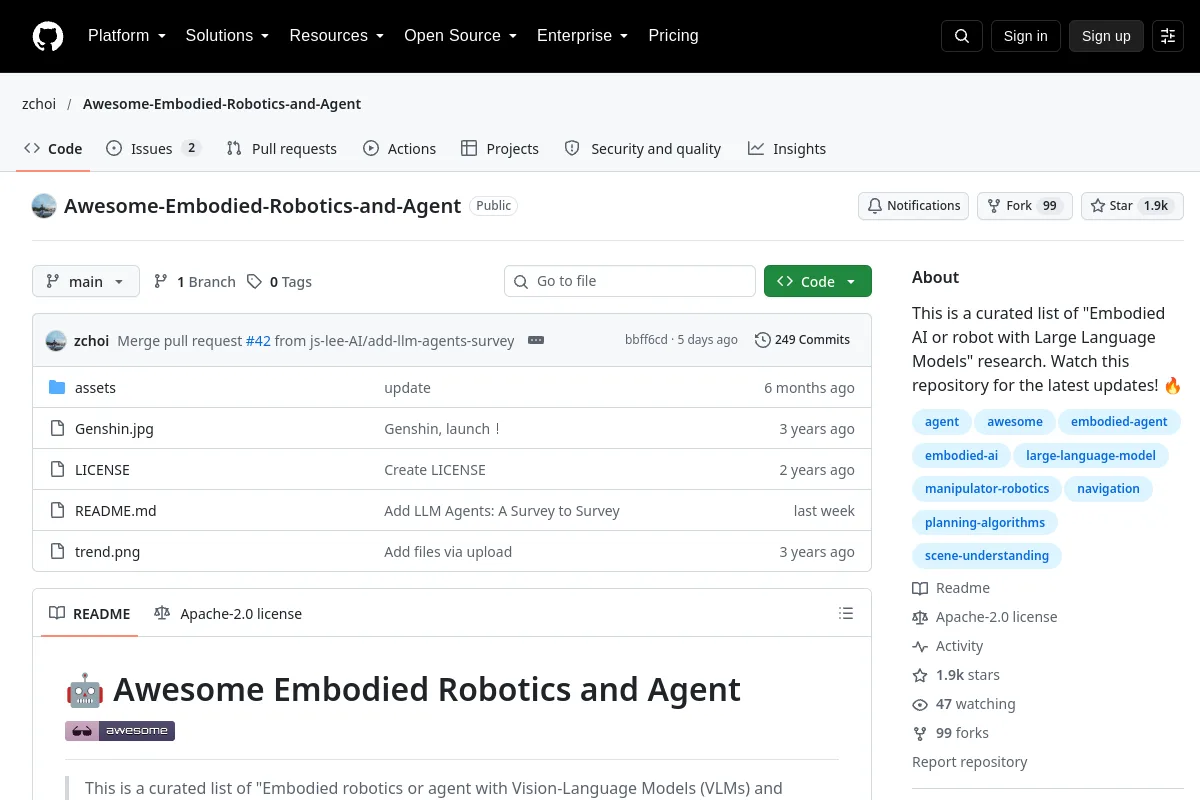Click the Genshin.jpg file icon

(x=57, y=429)
